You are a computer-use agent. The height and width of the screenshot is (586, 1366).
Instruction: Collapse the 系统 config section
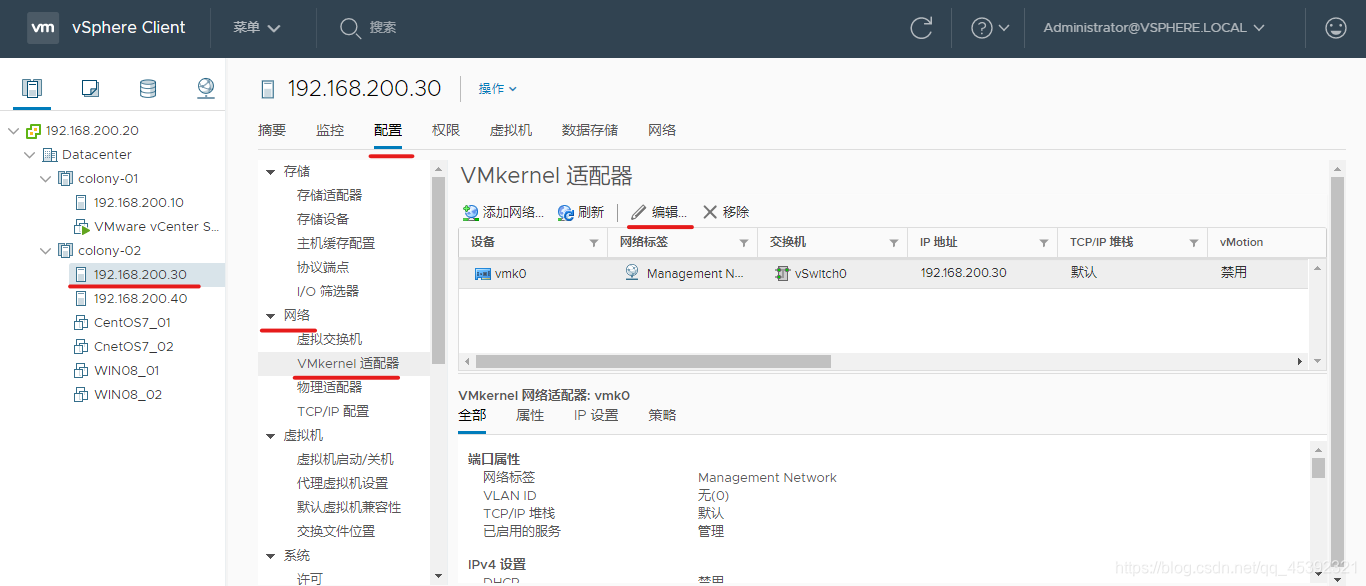270,556
